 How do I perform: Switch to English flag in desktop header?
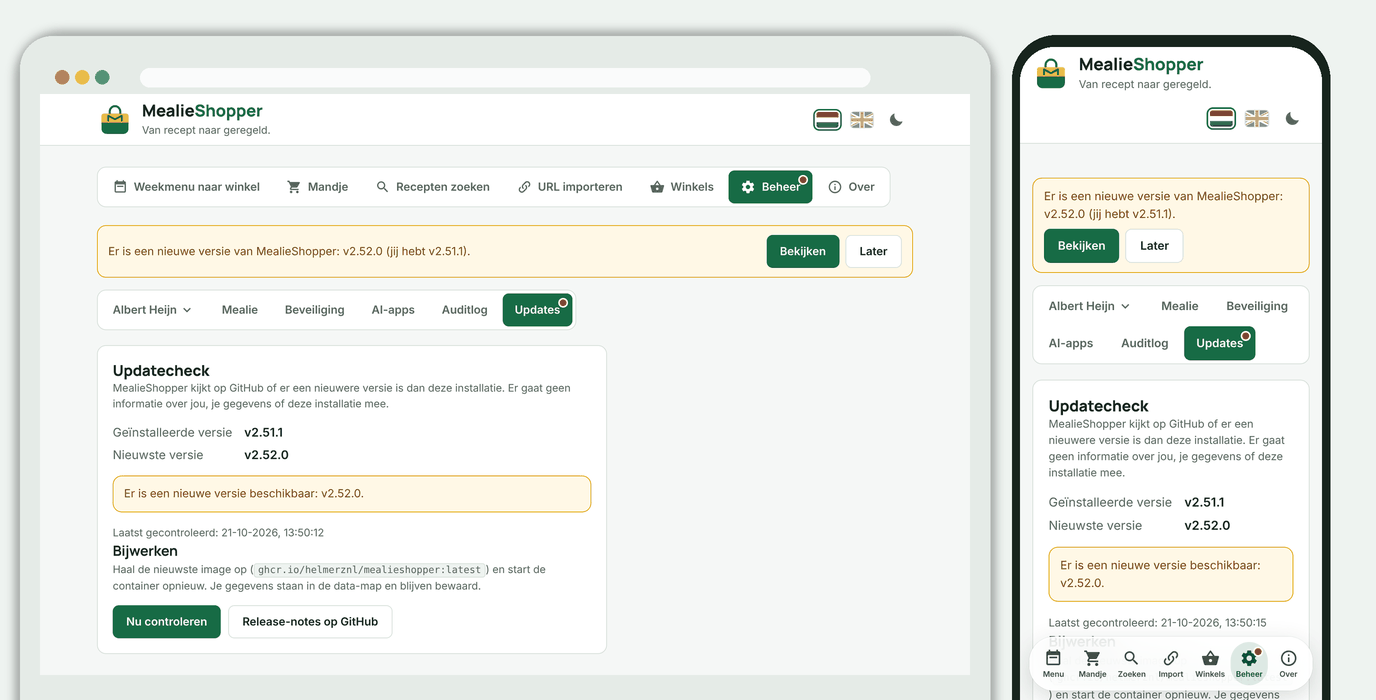(x=862, y=120)
